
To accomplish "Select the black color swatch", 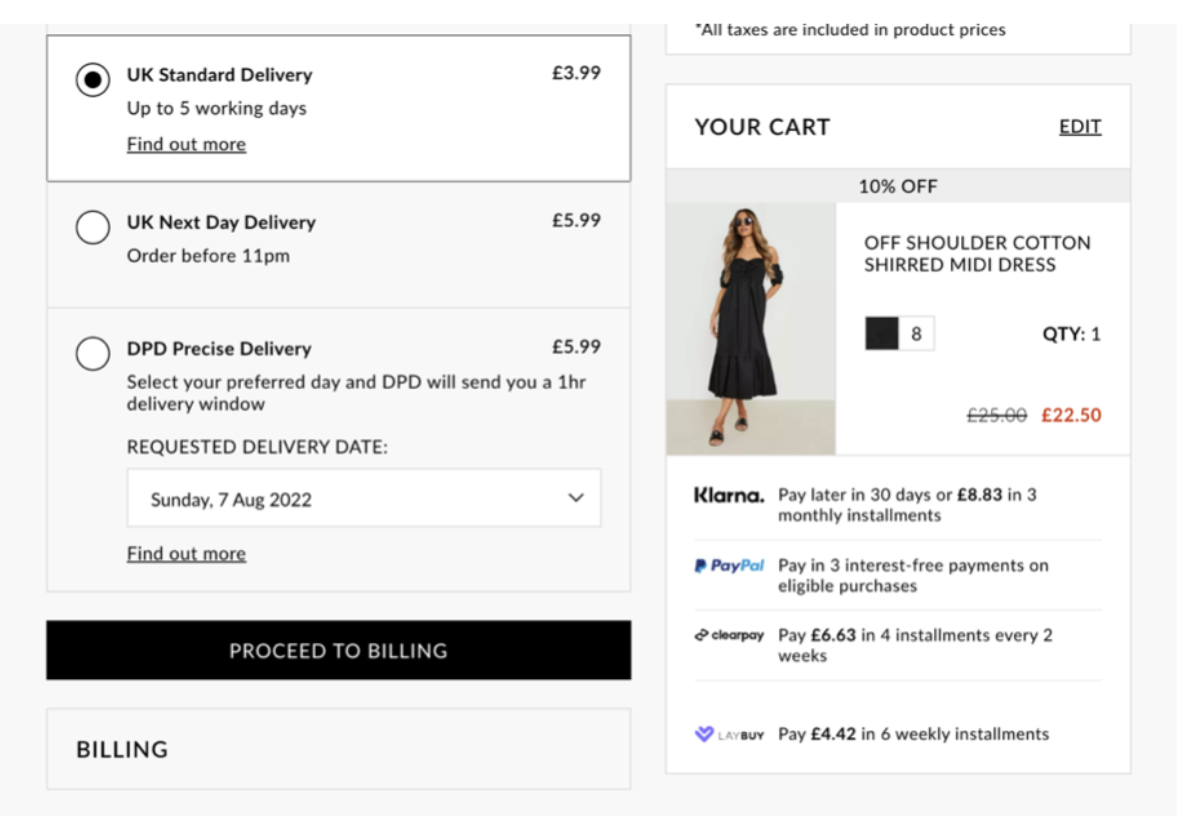I will click(883, 333).
